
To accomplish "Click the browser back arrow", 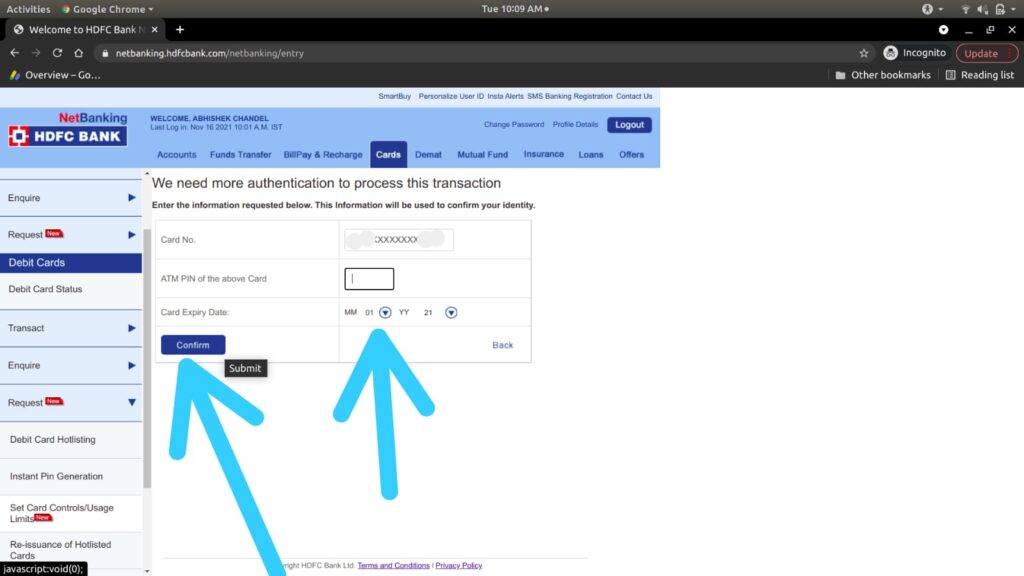I will coord(14,53).
